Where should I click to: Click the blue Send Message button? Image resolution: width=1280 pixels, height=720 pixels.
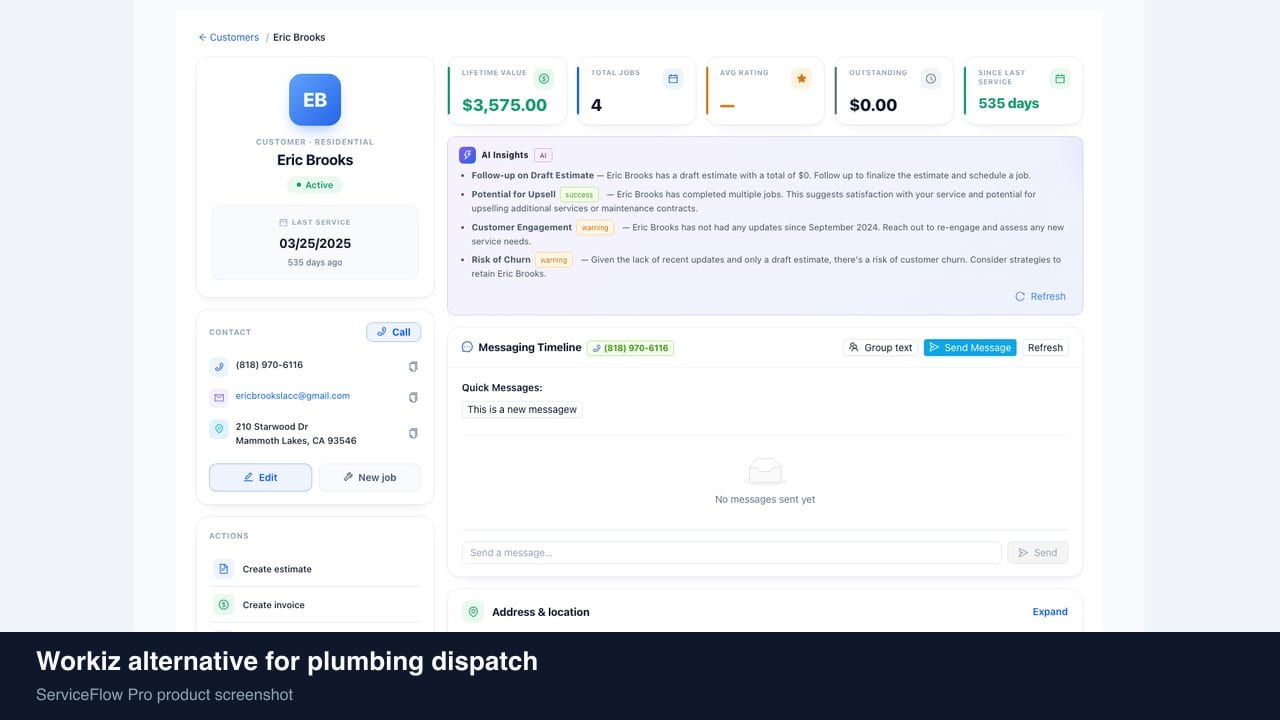coord(970,348)
